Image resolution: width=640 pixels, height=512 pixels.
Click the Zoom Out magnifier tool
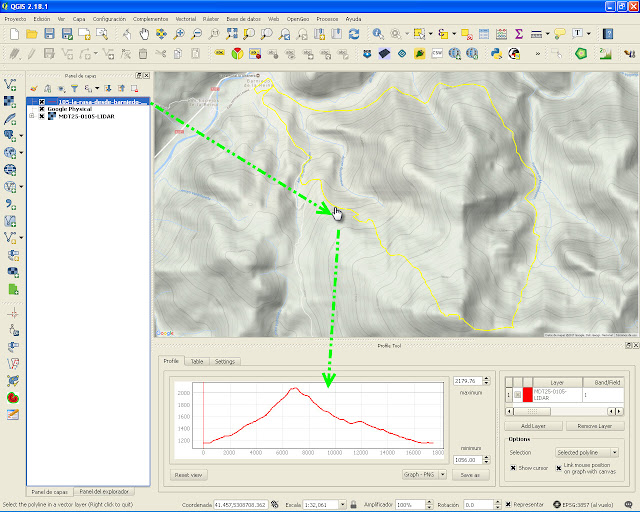(197, 34)
